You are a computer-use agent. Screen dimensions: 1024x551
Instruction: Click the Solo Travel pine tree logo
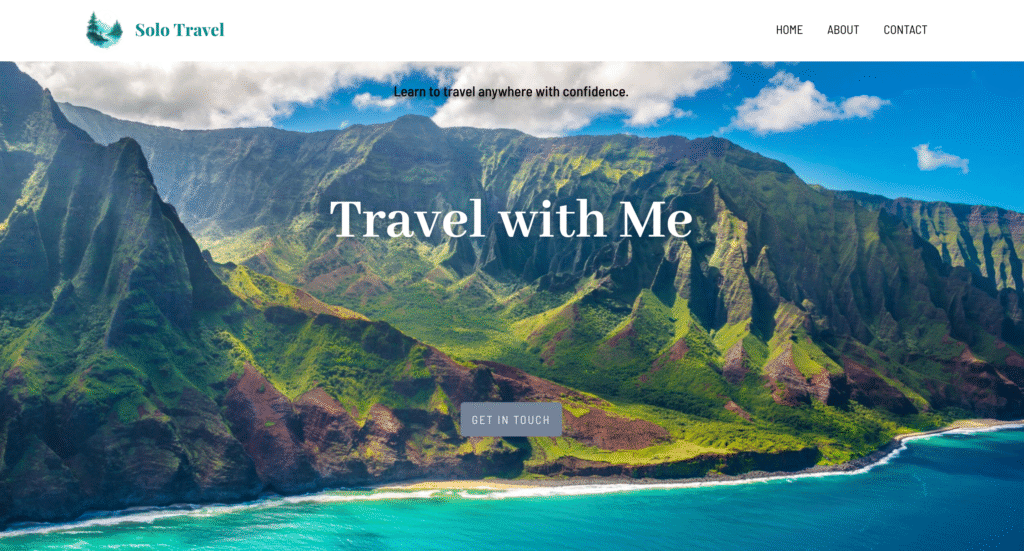104,30
